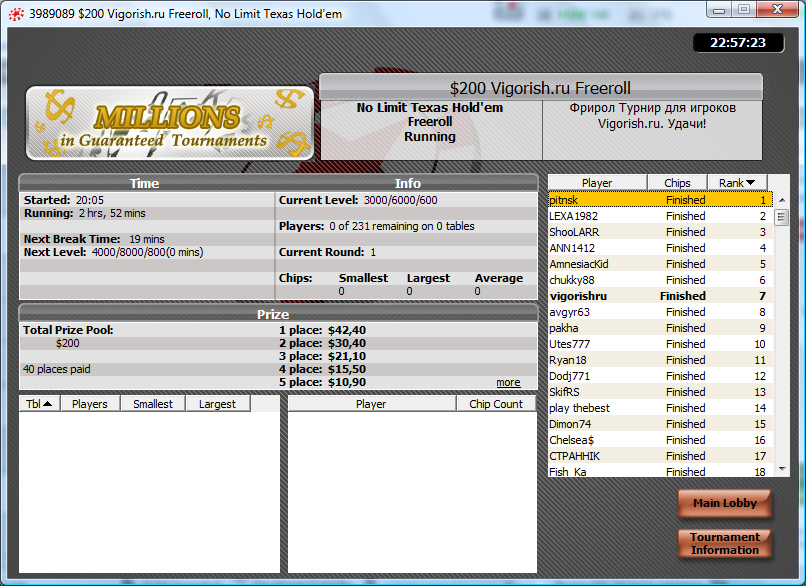806x586 pixels.
Task: Select player chukky88 row
Action: coord(660,280)
